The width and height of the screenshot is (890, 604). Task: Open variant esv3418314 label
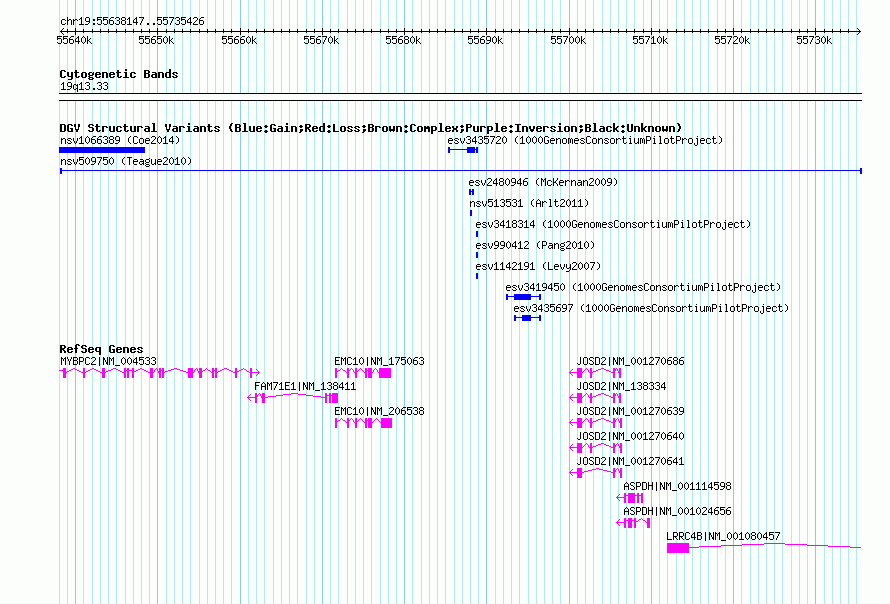pyautogui.click(x=613, y=224)
